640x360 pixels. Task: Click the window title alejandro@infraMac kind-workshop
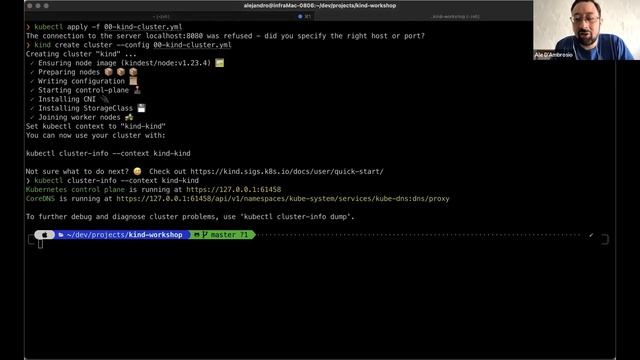pyautogui.click(x=320, y=6)
